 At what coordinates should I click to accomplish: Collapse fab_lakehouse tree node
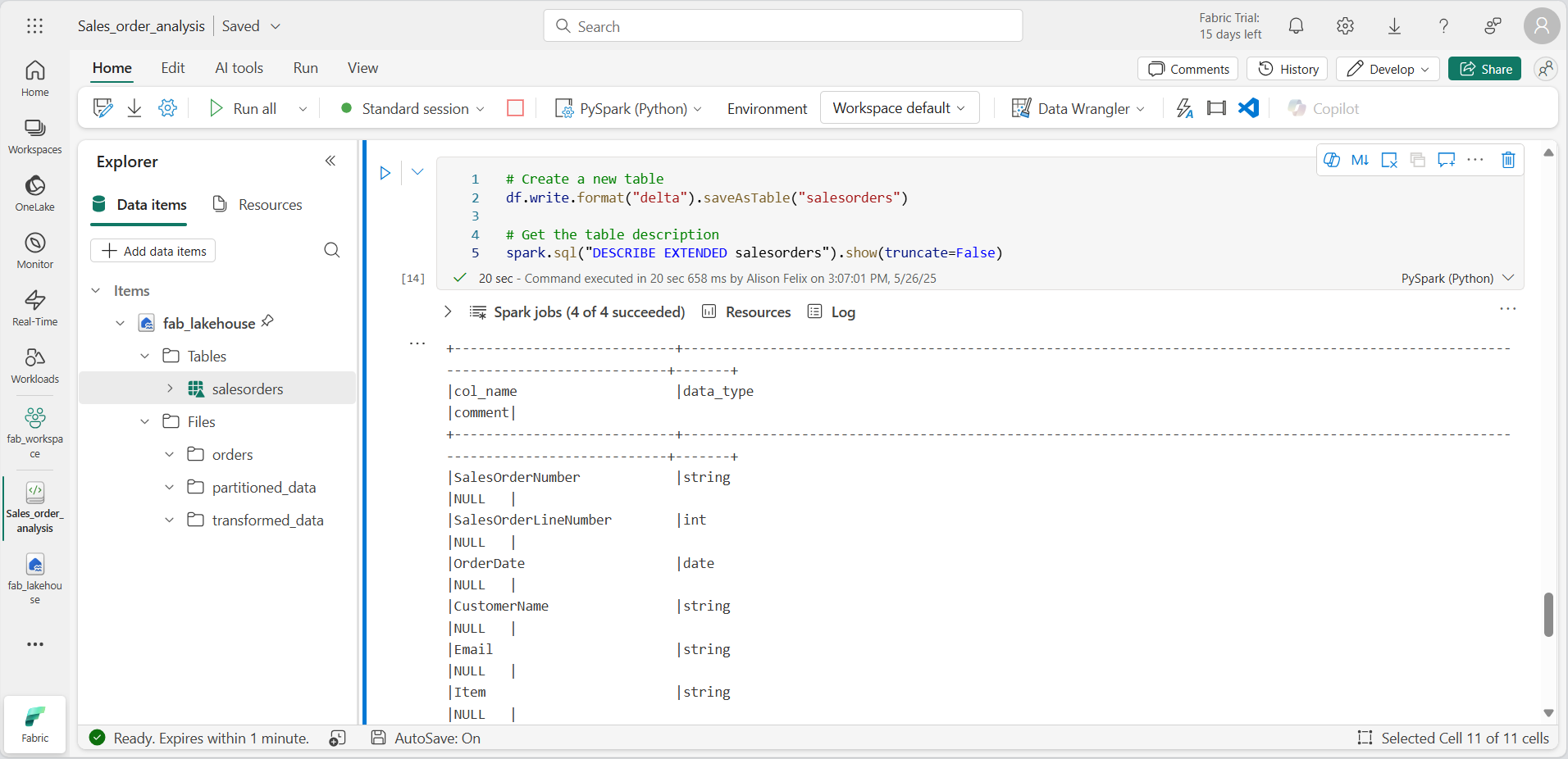[x=121, y=323]
